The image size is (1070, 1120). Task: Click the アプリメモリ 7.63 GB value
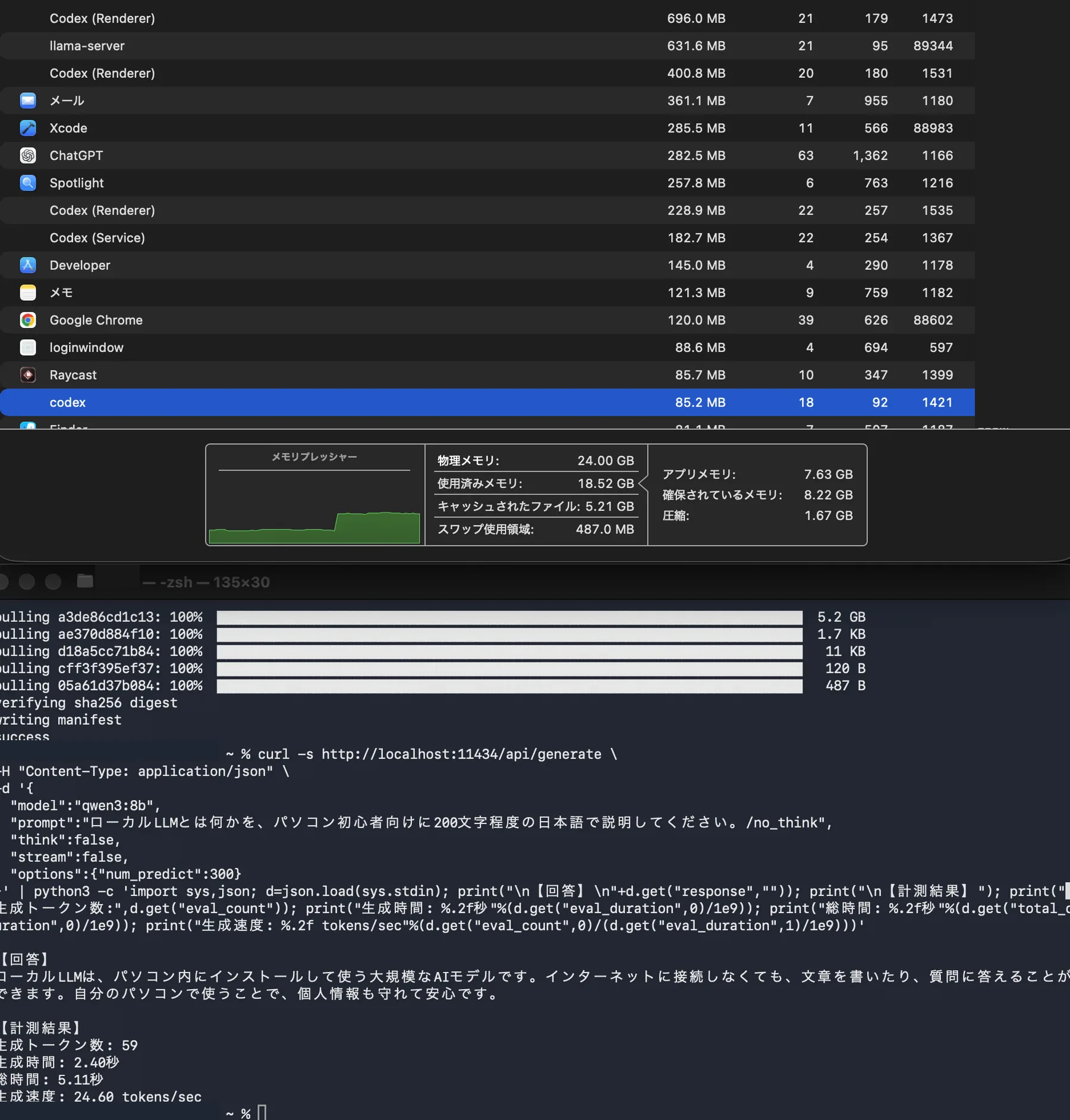pos(828,474)
